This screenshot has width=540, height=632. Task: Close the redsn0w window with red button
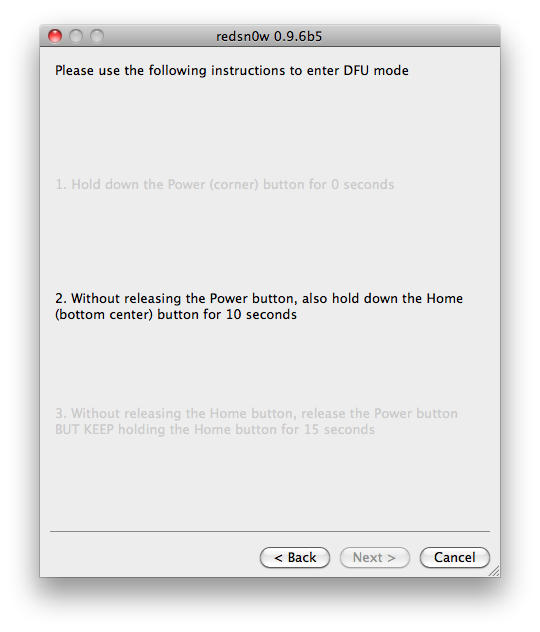(x=55, y=36)
